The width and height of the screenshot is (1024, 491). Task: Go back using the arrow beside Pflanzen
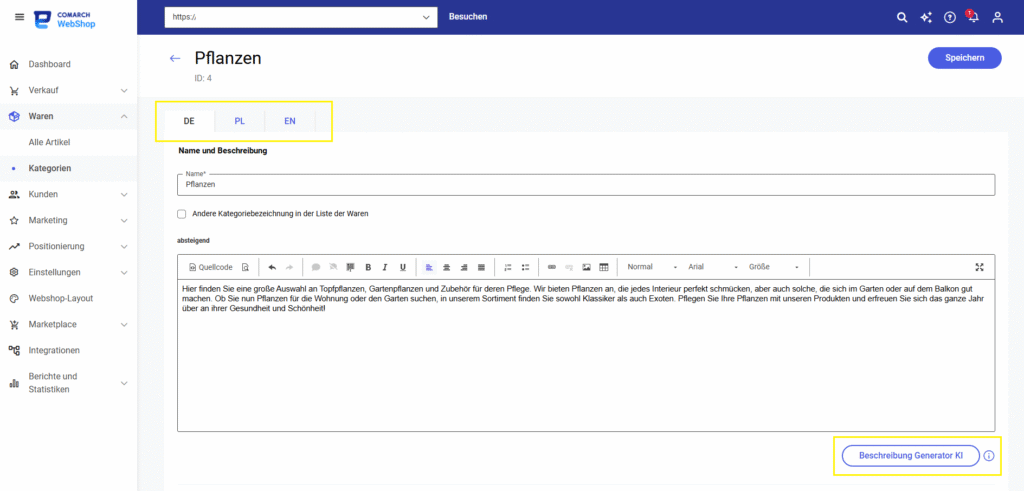(175, 58)
